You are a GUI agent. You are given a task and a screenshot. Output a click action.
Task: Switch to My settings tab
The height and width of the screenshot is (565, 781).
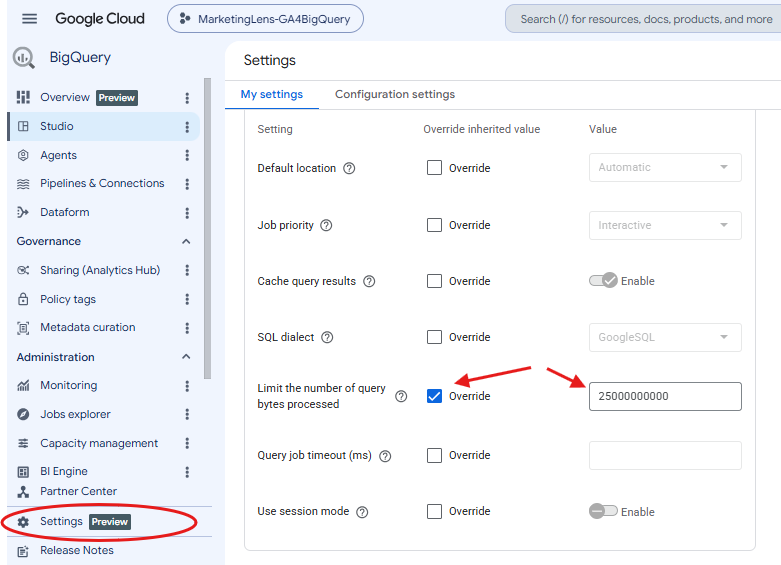click(x=271, y=94)
